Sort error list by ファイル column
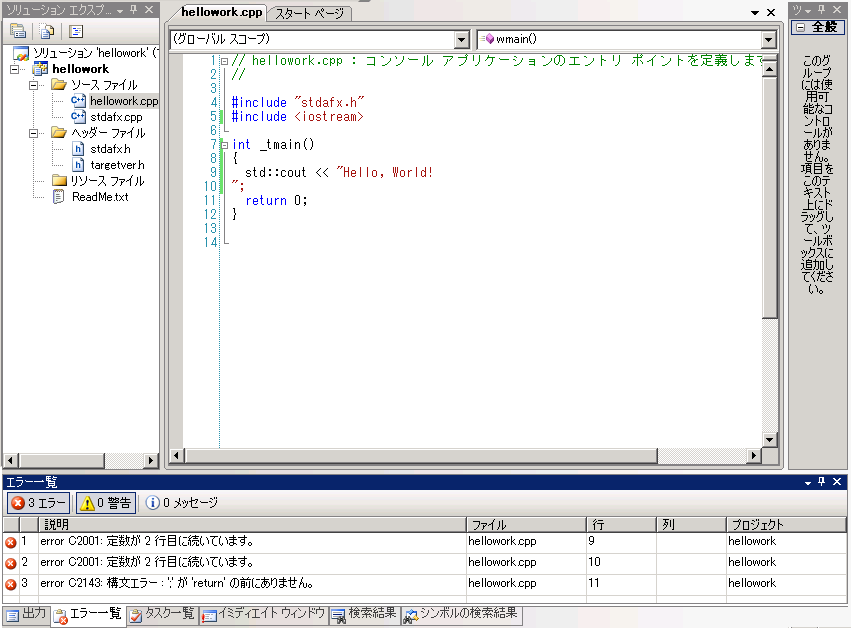The height and width of the screenshot is (628, 851). tap(526, 524)
